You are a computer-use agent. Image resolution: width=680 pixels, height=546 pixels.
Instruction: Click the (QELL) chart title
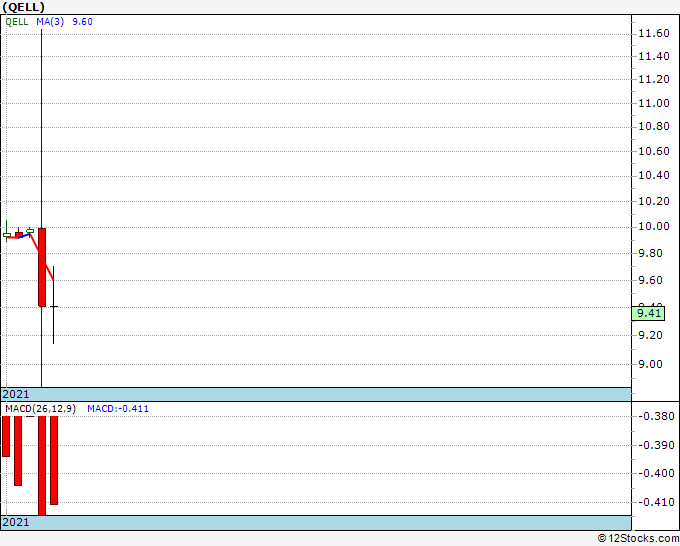coord(23,7)
